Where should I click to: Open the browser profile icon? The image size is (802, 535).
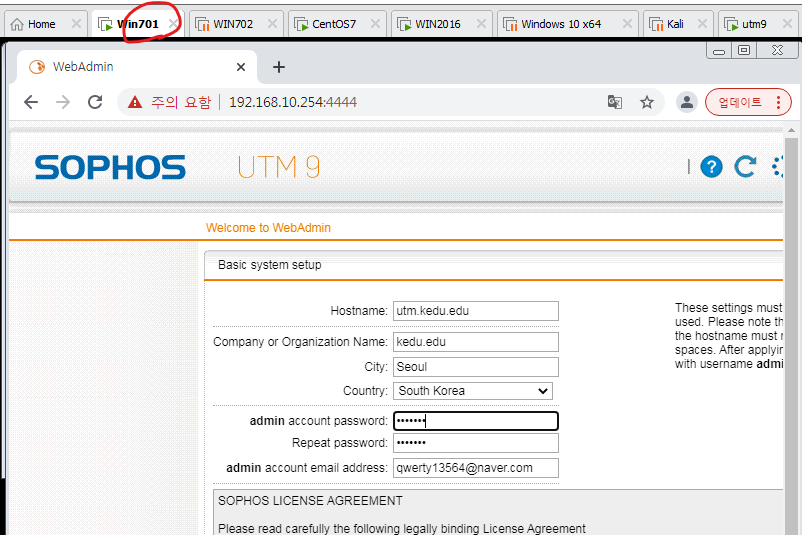[x=687, y=102]
